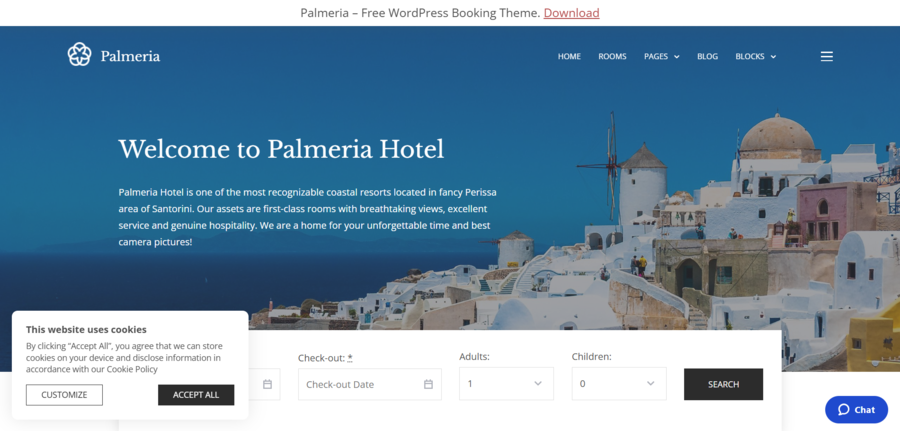900x431 pixels.
Task: Open the hamburger menu icon
Action: tap(827, 56)
